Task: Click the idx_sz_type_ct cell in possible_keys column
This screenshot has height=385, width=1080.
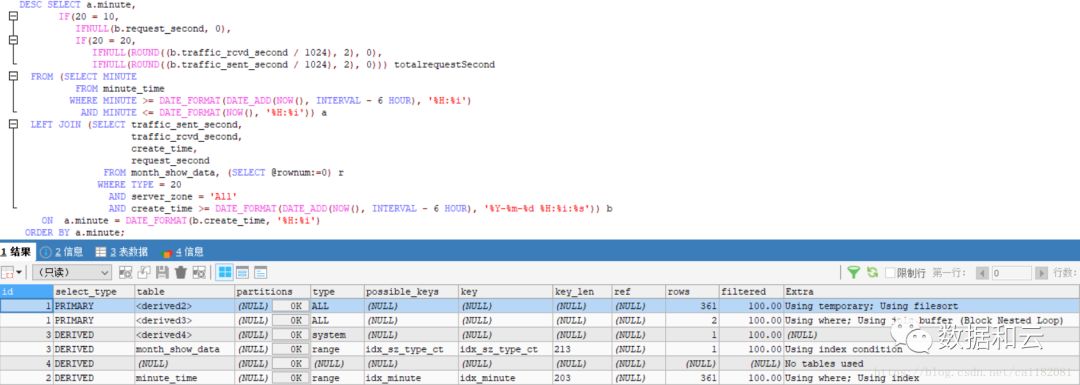Action: coord(411,349)
